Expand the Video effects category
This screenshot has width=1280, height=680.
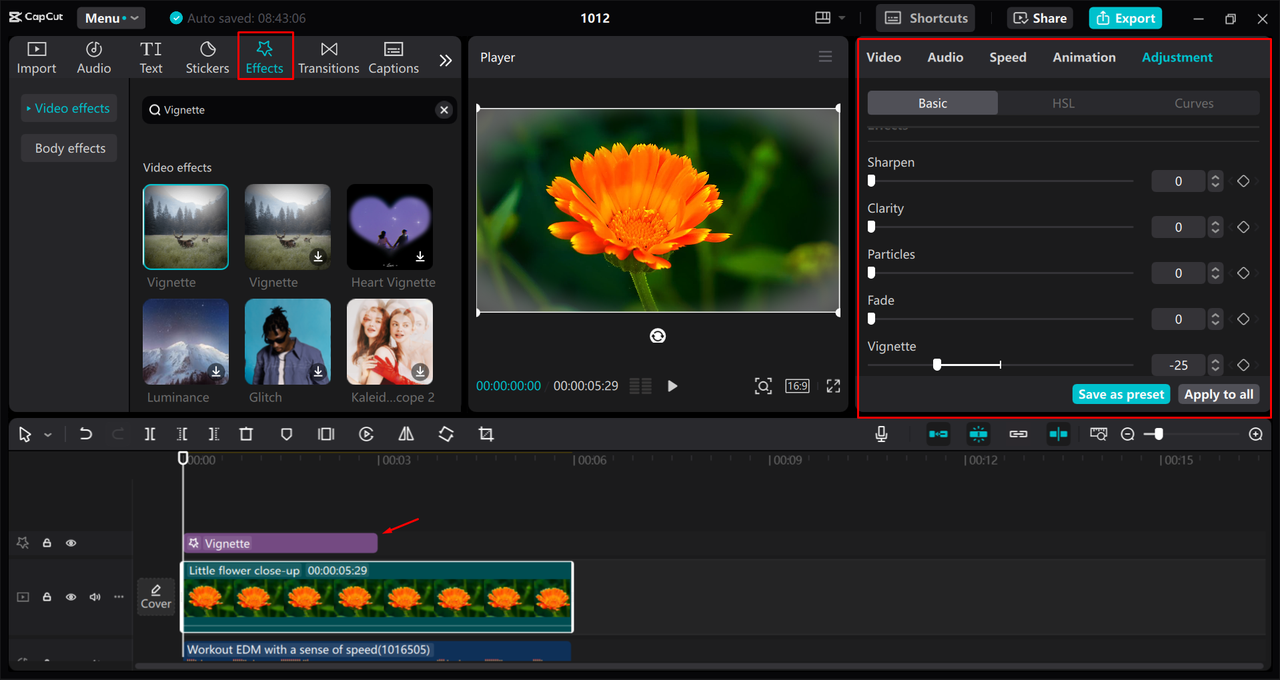coord(68,108)
